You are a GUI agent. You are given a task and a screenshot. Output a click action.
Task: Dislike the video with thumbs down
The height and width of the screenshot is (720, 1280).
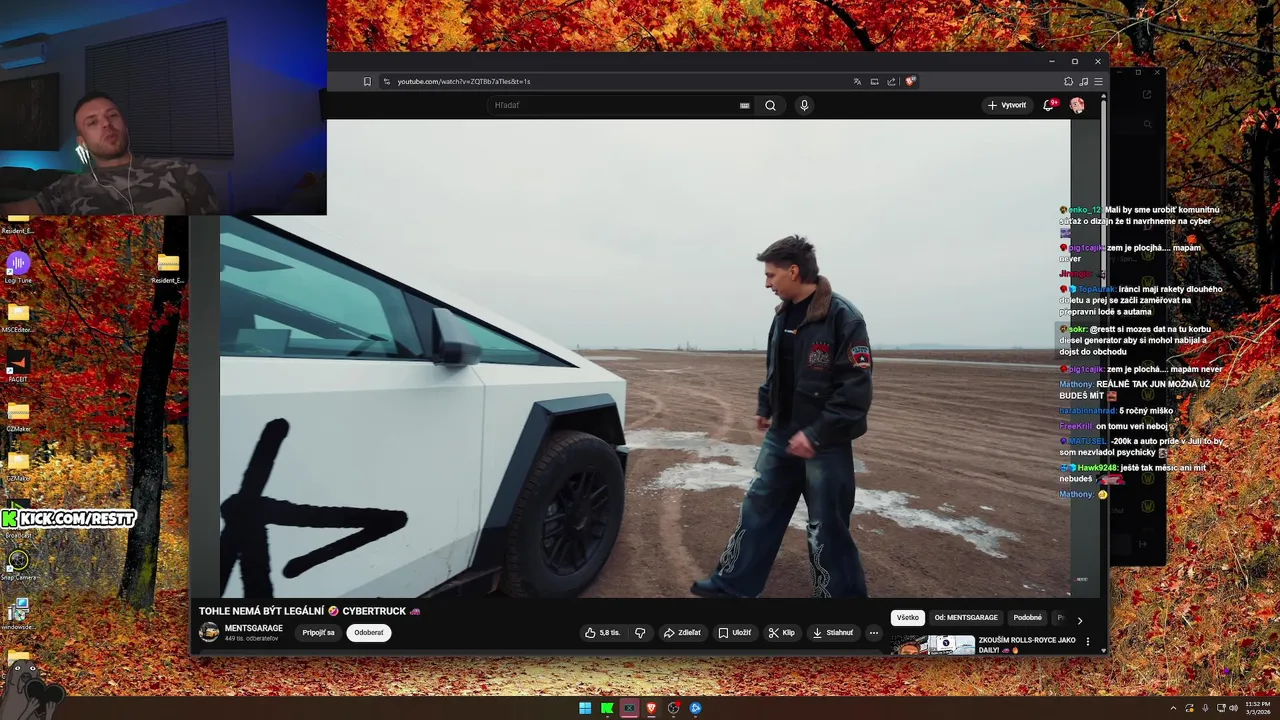tap(640, 632)
